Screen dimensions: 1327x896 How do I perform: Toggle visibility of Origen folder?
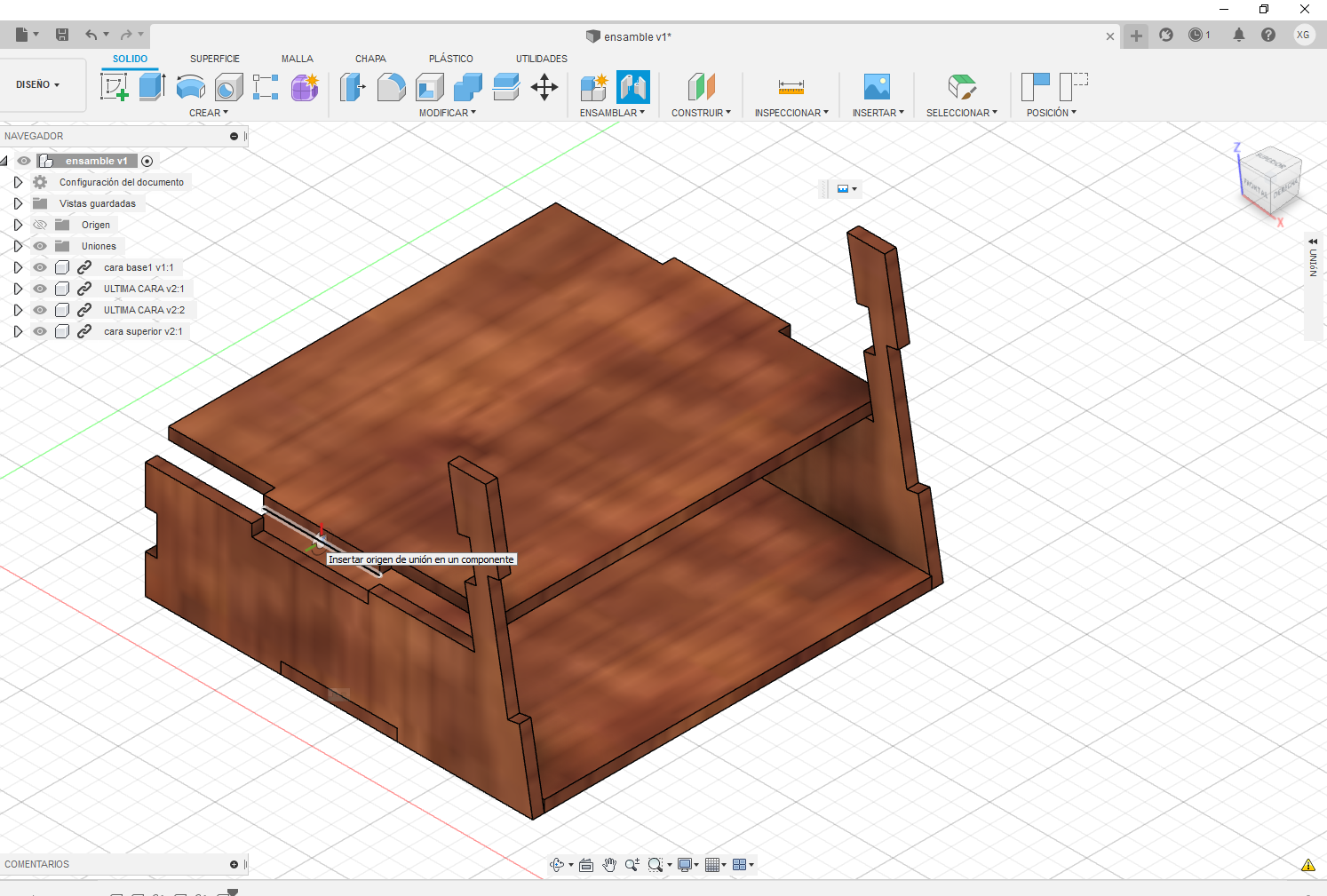tap(40, 225)
